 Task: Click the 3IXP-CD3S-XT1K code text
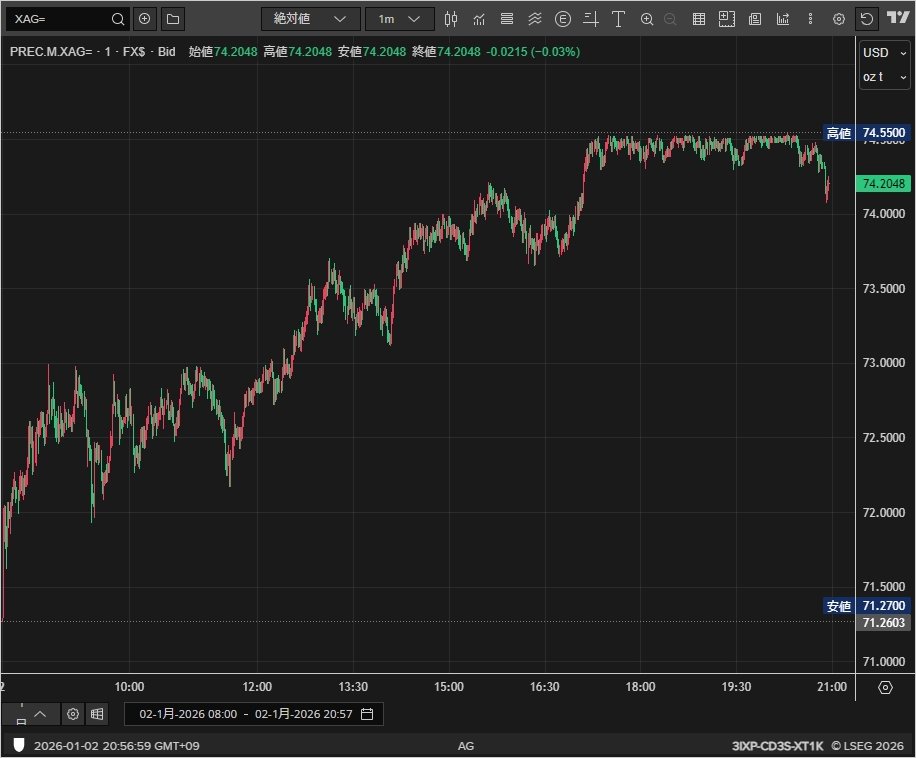[x=777, y=746]
